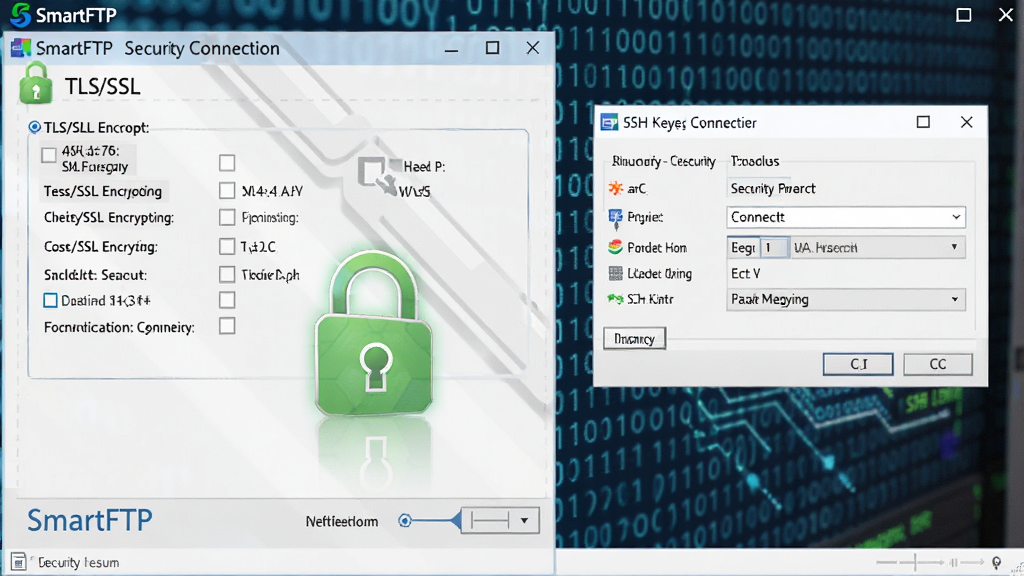The image size is (1024, 576).
Task: Click the Dncancy button
Action: [x=634, y=339]
